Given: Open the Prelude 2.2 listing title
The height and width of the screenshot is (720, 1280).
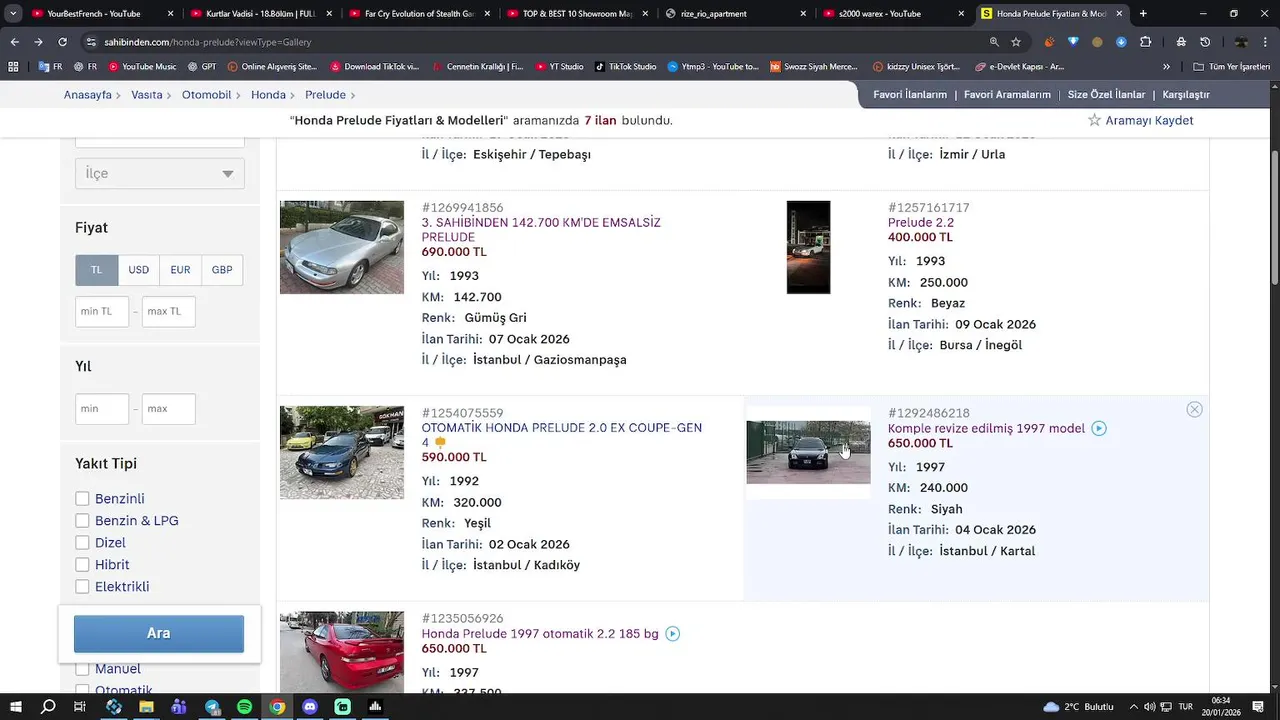Looking at the screenshot, I should [921, 223].
